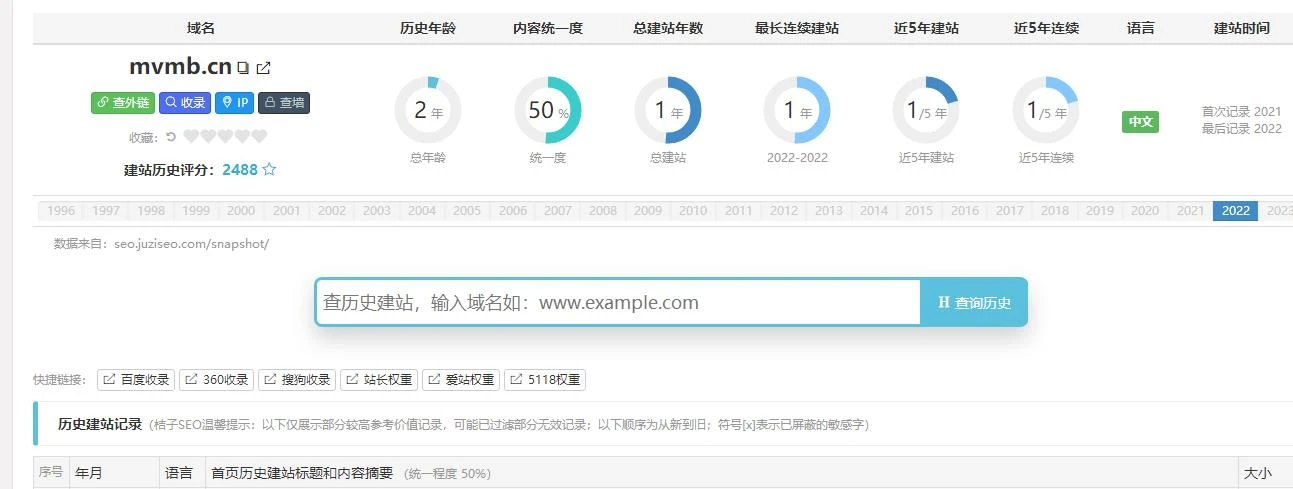Click the 收录 search button
This screenshot has height=489, width=1293.
(x=185, y=103)
